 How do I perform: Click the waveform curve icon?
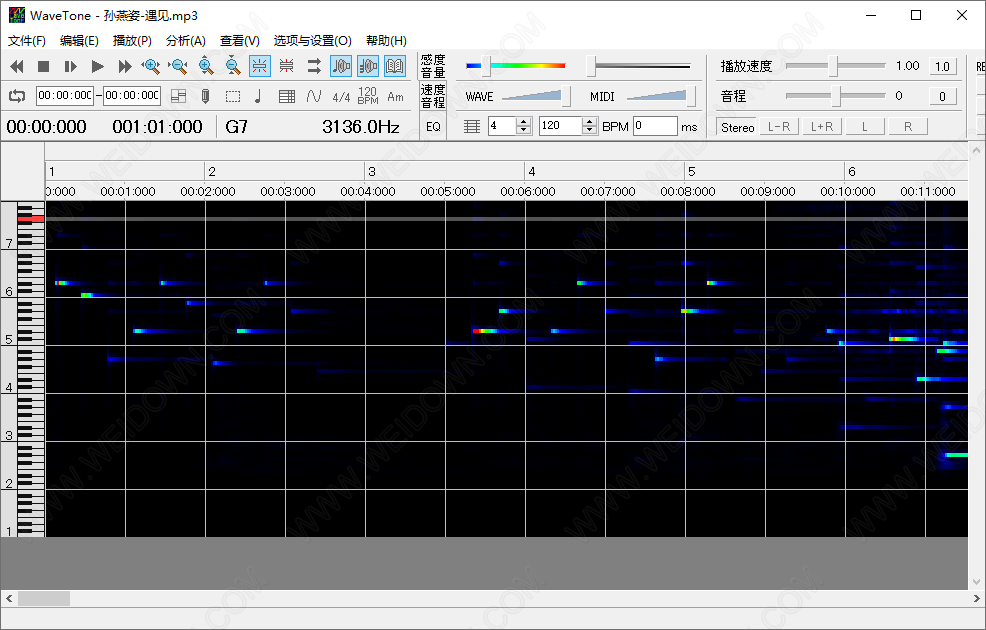pos(314,96)
